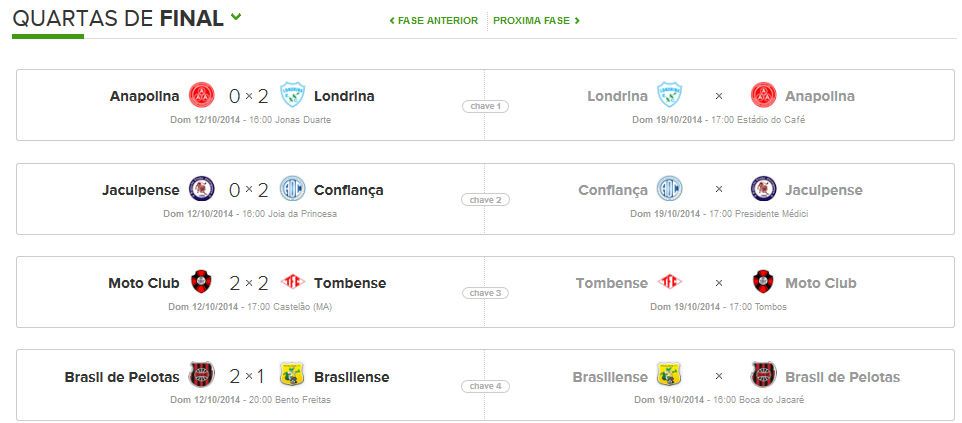Click the Londrina crest in return-leg match
The image size is (962, 423).
pyautogui.click(x=670, y=95)
